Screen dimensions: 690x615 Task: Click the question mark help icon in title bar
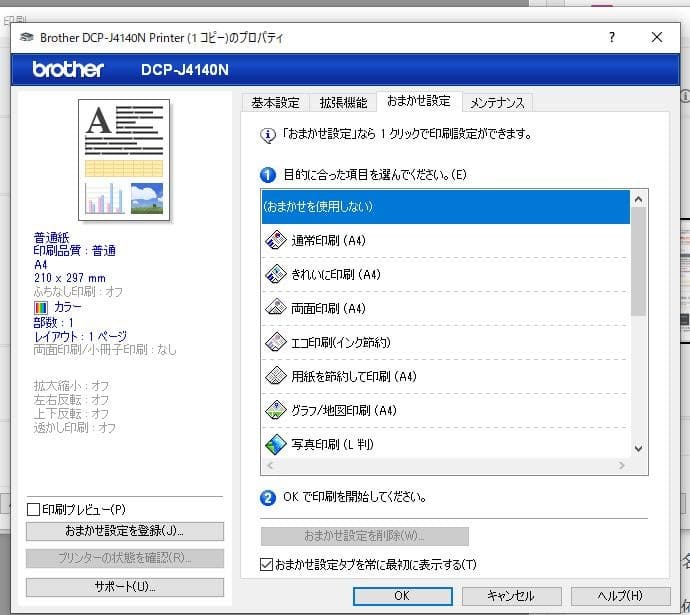(x=612, y=37)
